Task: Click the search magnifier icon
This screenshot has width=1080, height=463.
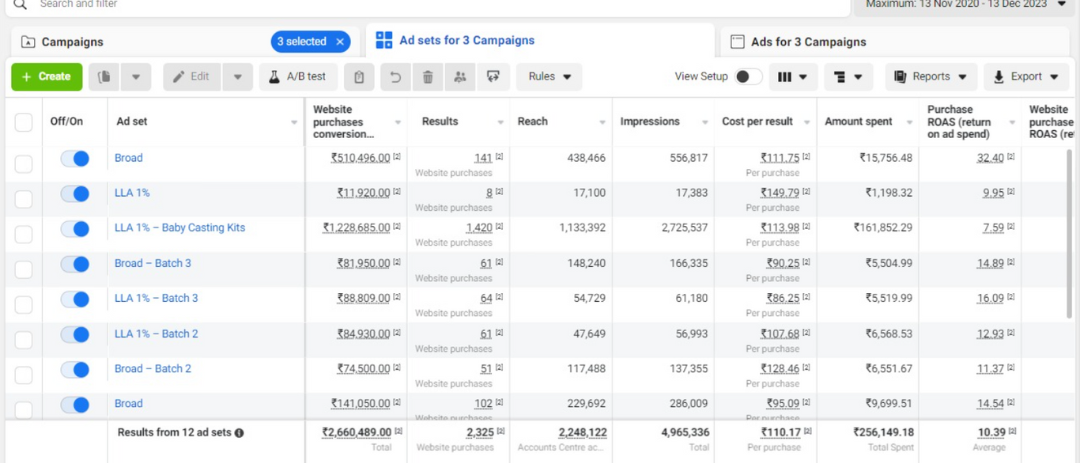Action: [21, 4]
